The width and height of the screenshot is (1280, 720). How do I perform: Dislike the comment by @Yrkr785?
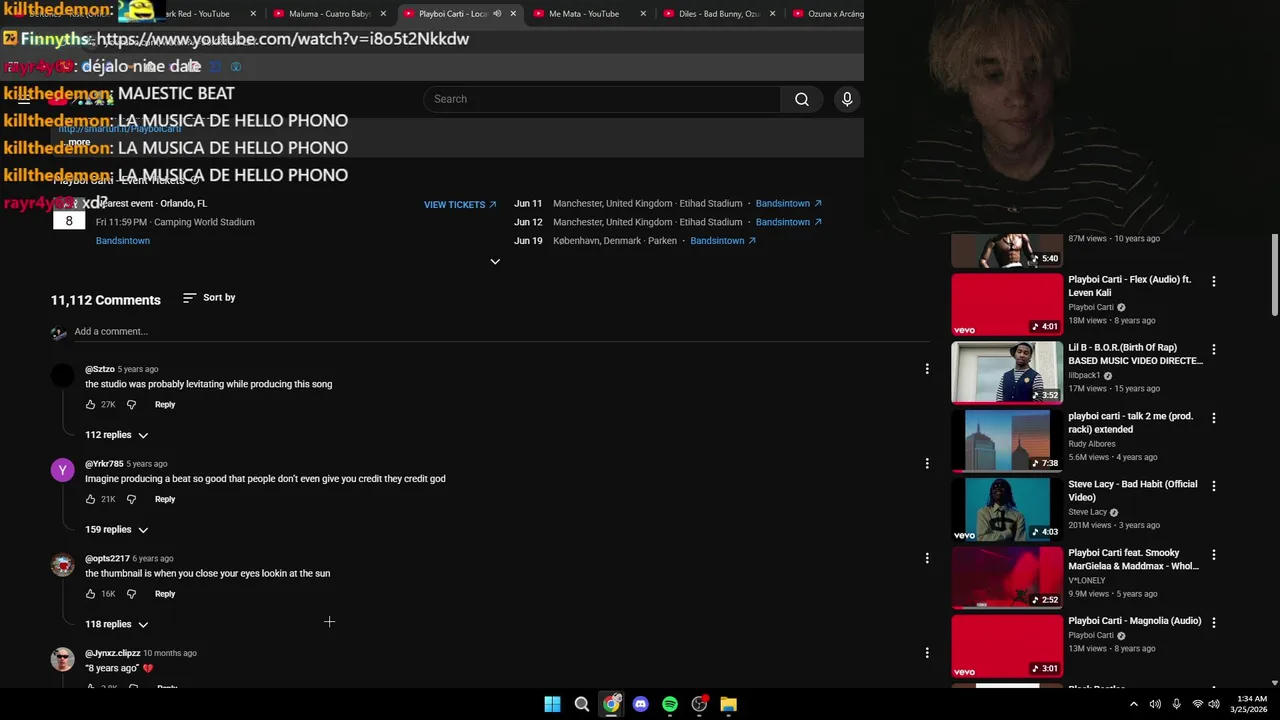coord(131,499)
